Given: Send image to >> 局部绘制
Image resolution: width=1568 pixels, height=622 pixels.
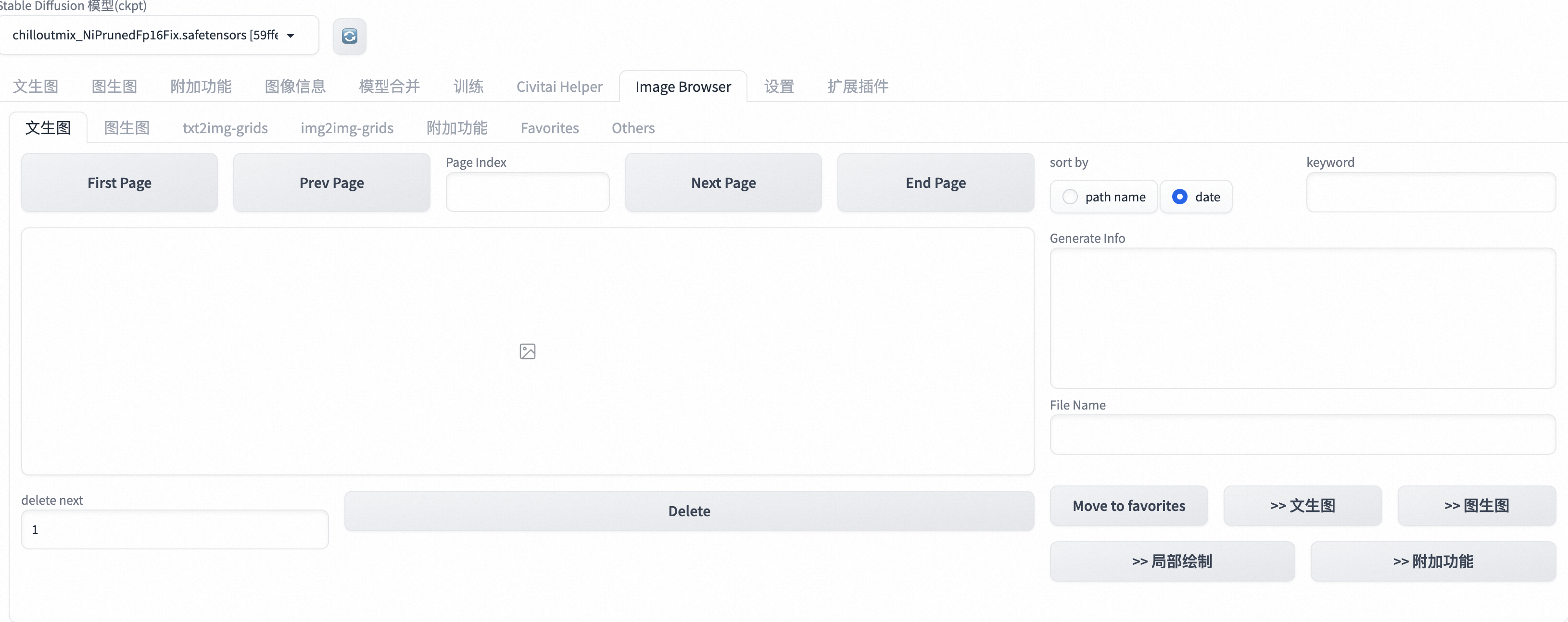Looking at the screenshot, I should pyautogui.click(x=1172, y=561).
